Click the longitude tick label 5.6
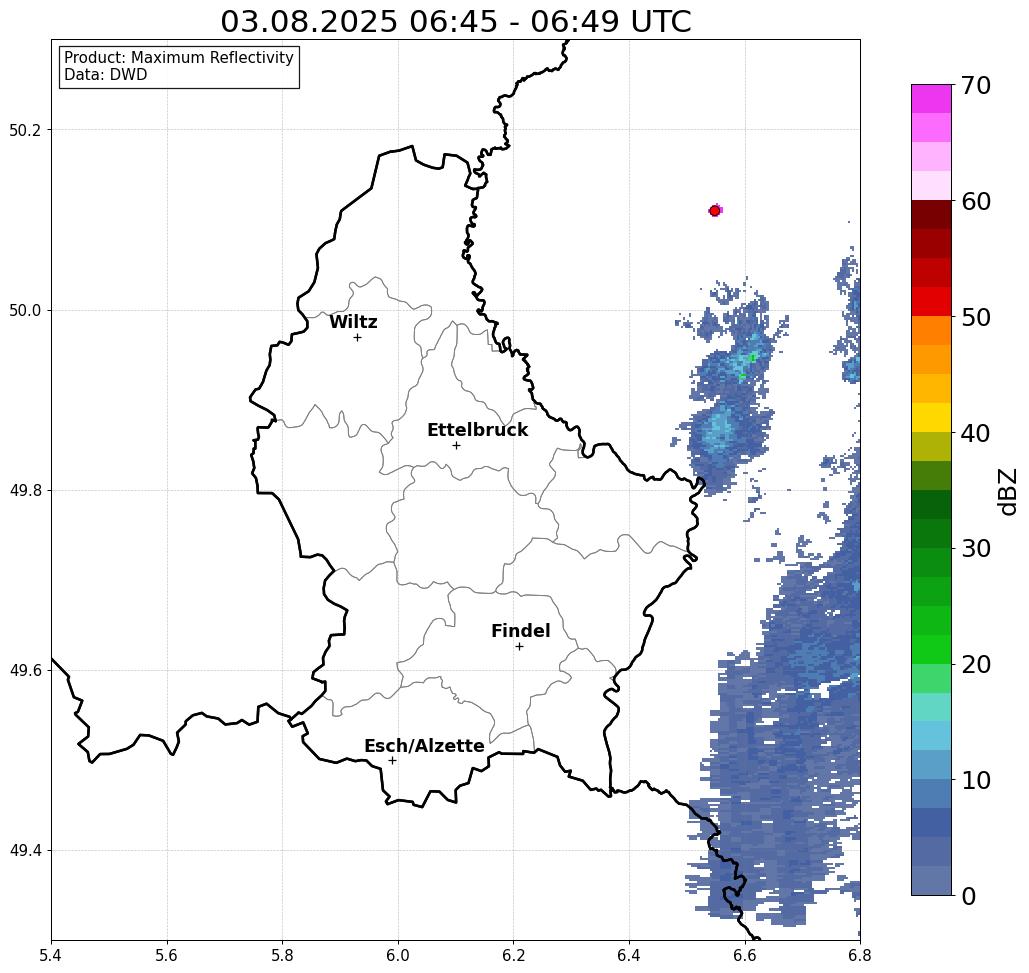Screen dimensions: 1029x973 click(x=167, y=955)
